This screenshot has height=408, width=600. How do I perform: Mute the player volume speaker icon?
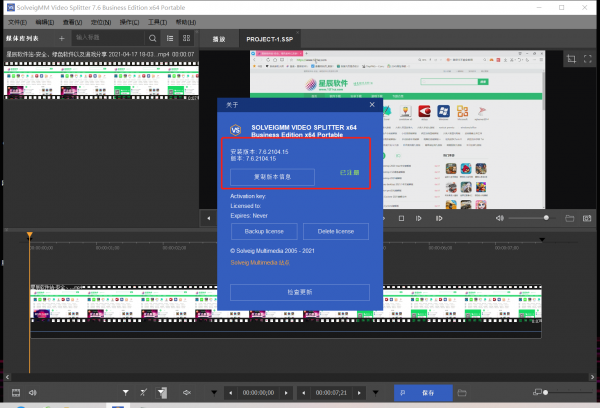[x=499, y=218]
